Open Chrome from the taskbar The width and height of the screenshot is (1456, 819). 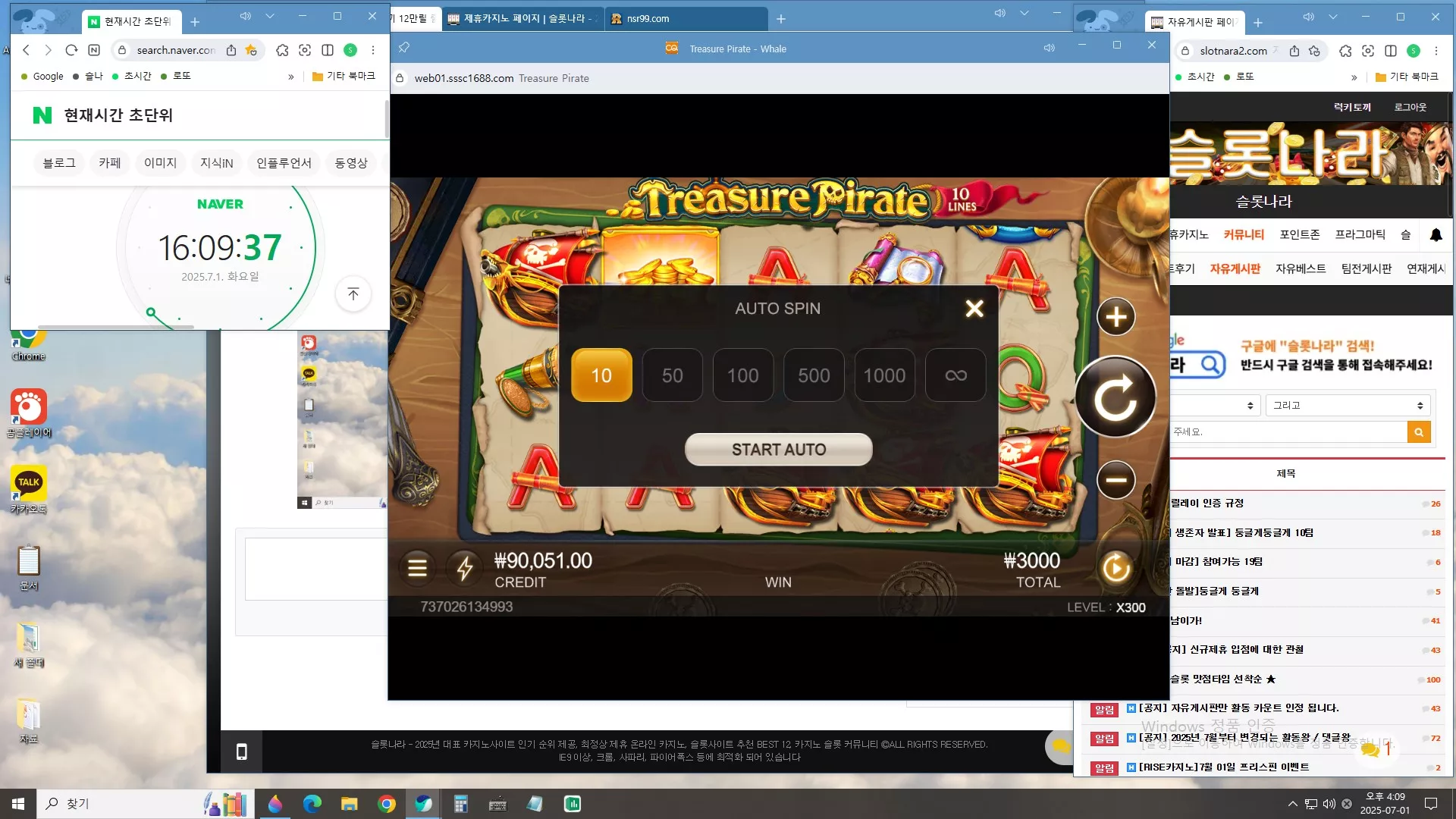point(387,804)
